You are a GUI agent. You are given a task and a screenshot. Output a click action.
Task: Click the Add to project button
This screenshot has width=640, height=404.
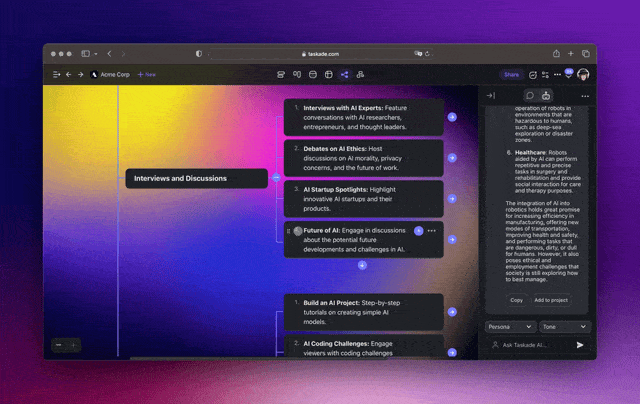551,300
